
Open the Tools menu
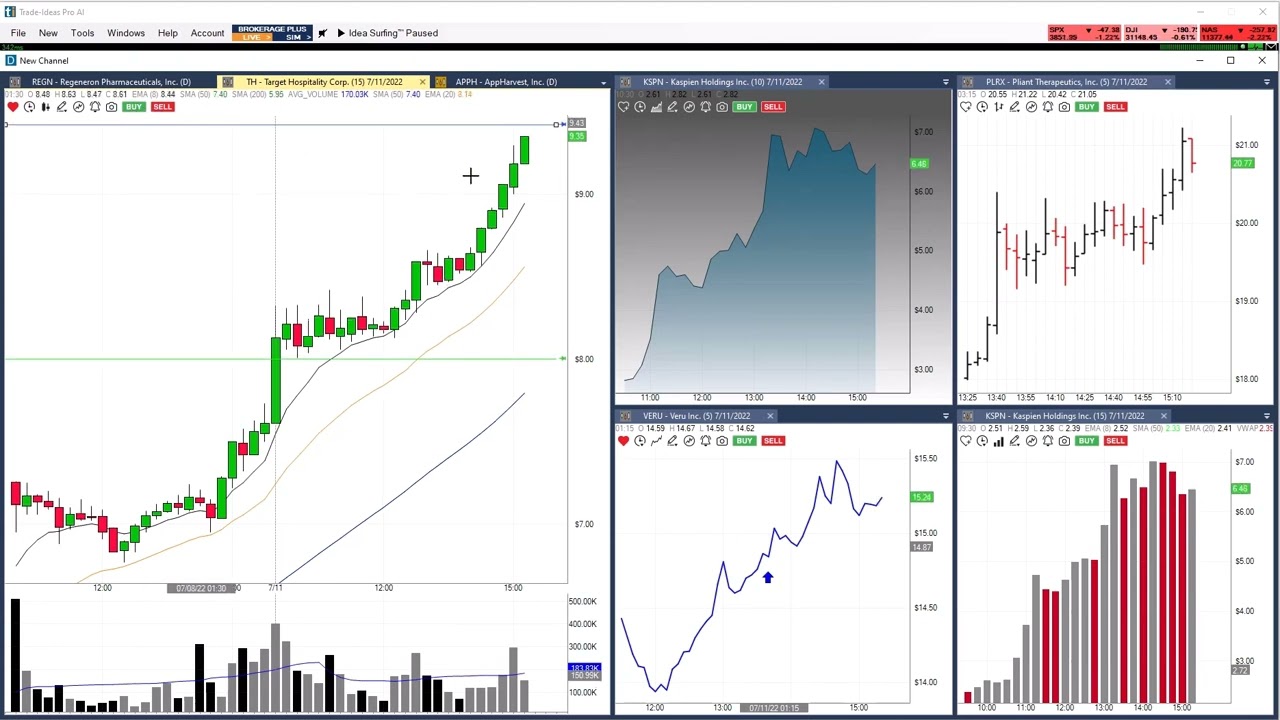point(82,33)
